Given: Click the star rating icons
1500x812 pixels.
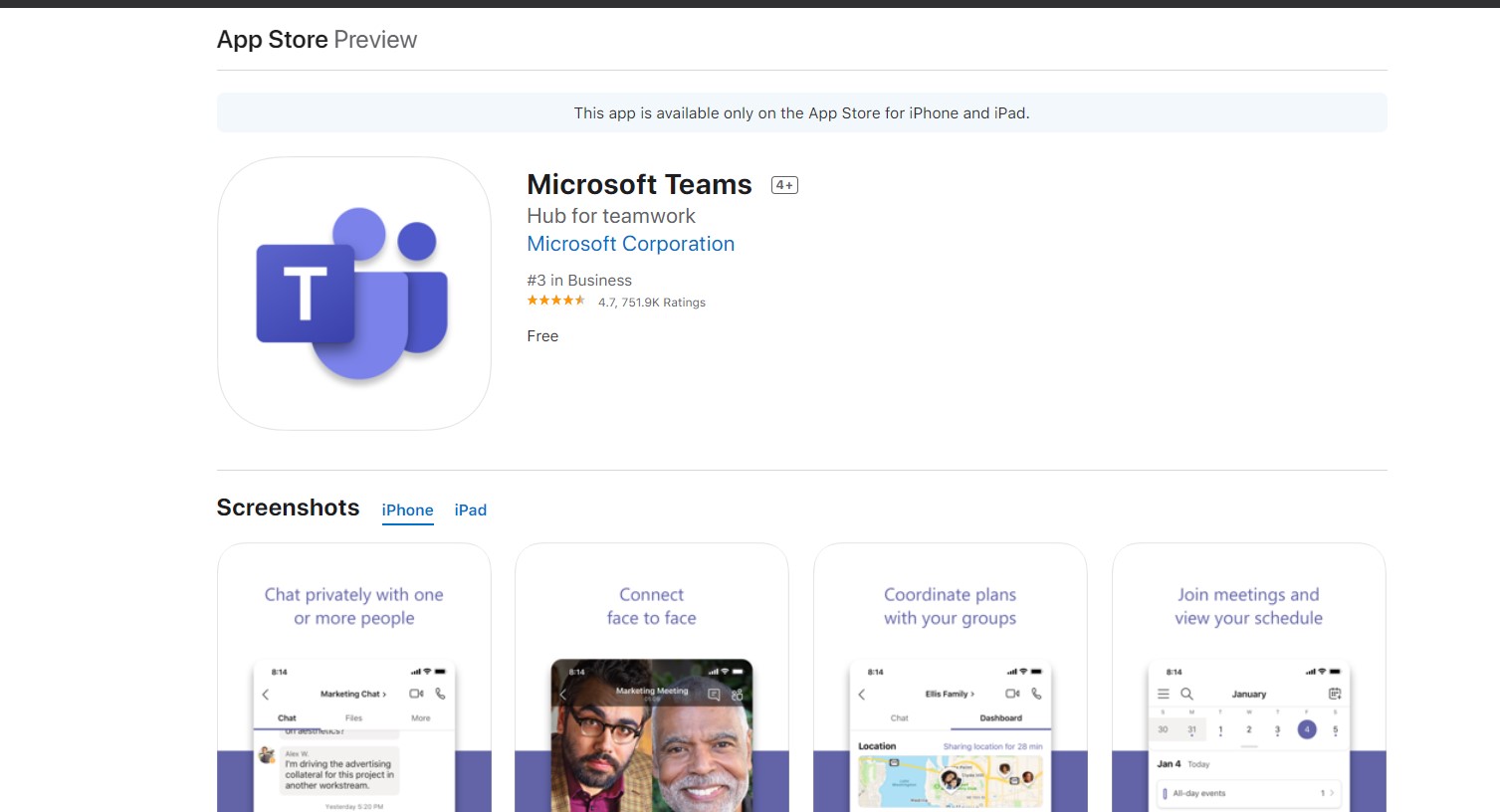Looking at the screenshot, I should click(x=556, y=301).
